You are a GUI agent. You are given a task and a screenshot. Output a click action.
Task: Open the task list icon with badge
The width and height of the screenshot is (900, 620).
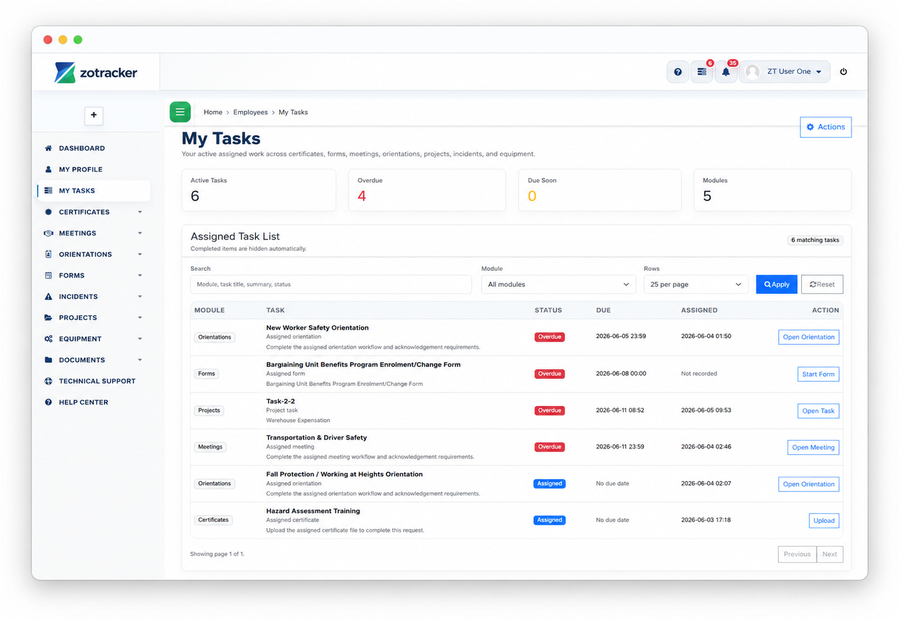(x=702, y=72)
